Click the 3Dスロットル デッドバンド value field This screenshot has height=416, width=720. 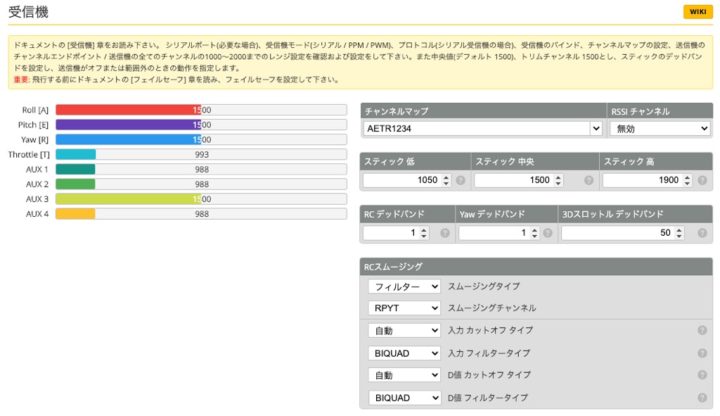tap(620, 233)
